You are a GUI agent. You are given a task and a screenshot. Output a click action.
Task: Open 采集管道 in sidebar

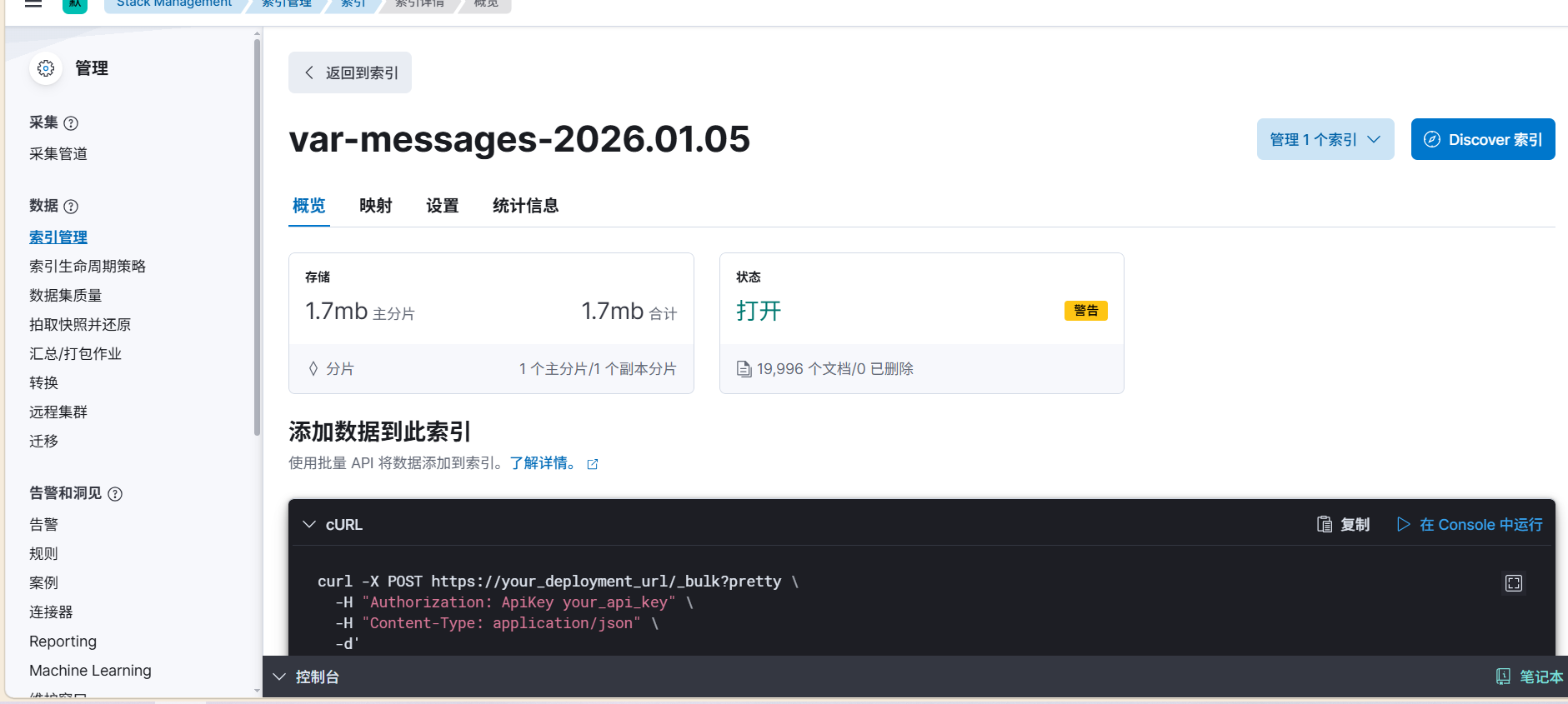(58, 154)
